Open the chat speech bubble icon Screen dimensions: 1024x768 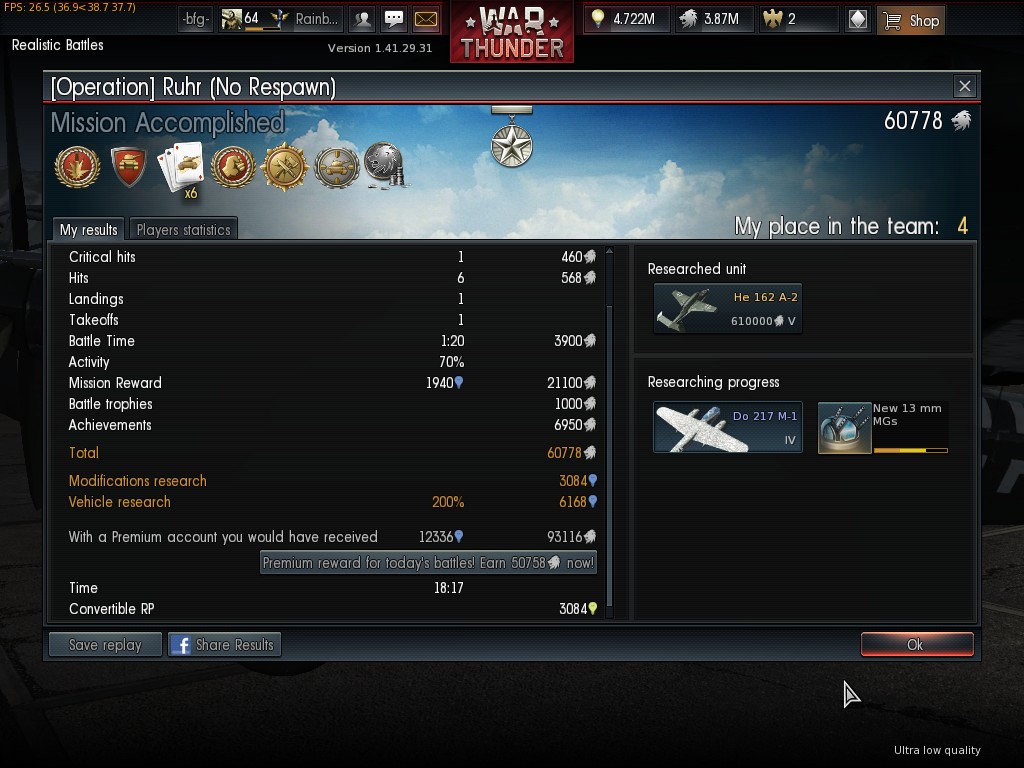pyautogui.click(x=394, y=20)
